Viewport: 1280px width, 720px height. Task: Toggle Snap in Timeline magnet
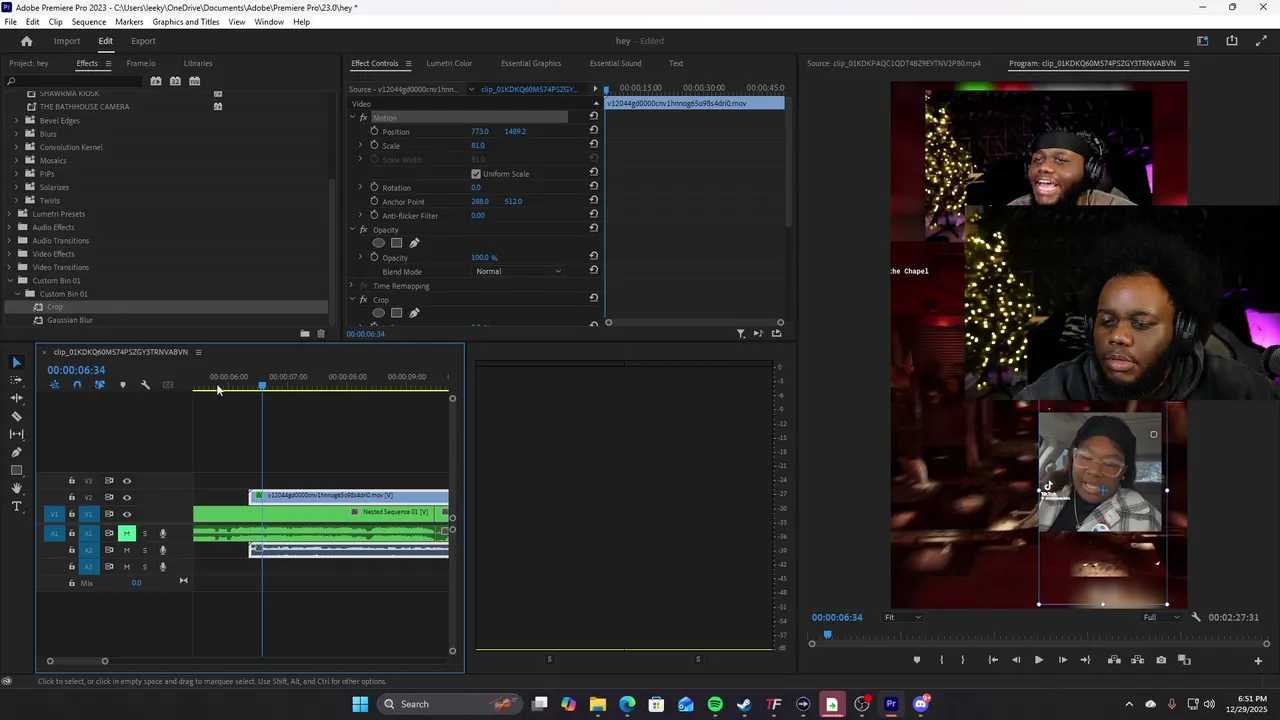tap(77, 385)
